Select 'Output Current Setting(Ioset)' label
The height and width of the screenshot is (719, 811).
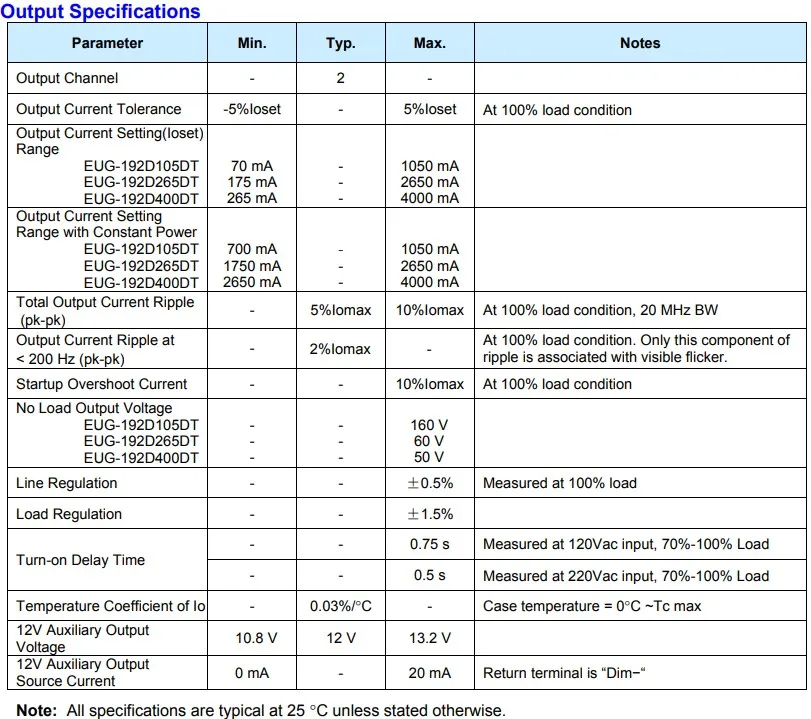click(110, 133)
